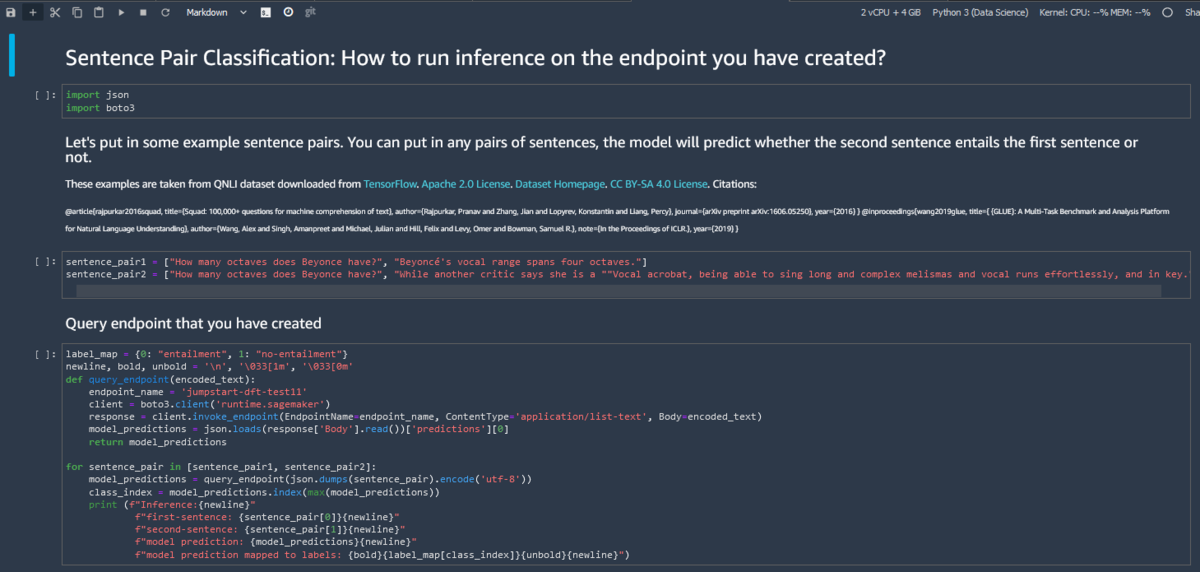Switch the Python 3 (Data Science) kernel
The image size is (1200, 572).
(x=979, y=12)
